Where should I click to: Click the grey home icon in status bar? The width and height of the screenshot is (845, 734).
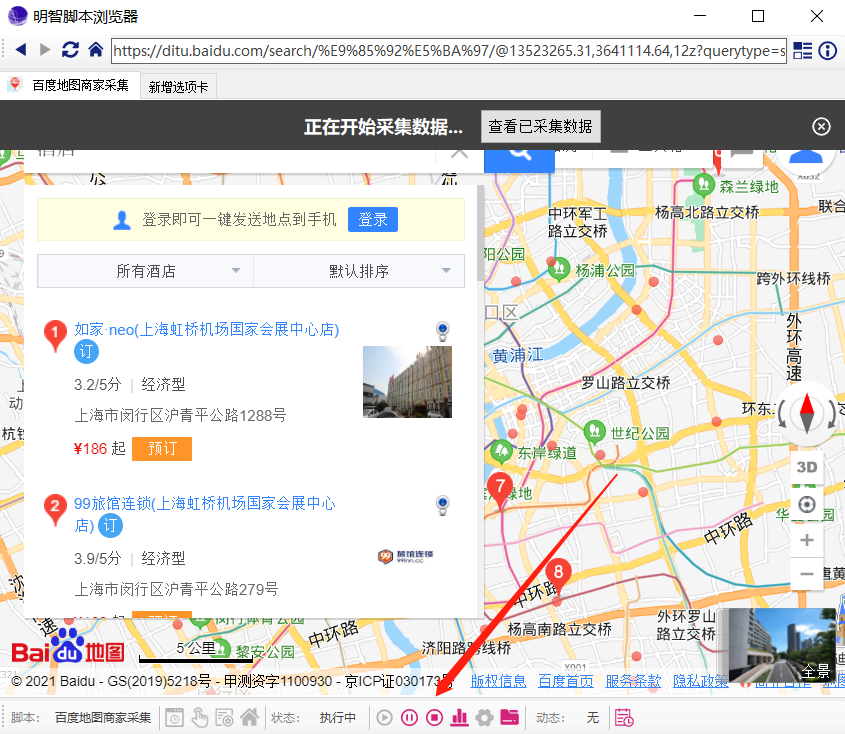249,717
